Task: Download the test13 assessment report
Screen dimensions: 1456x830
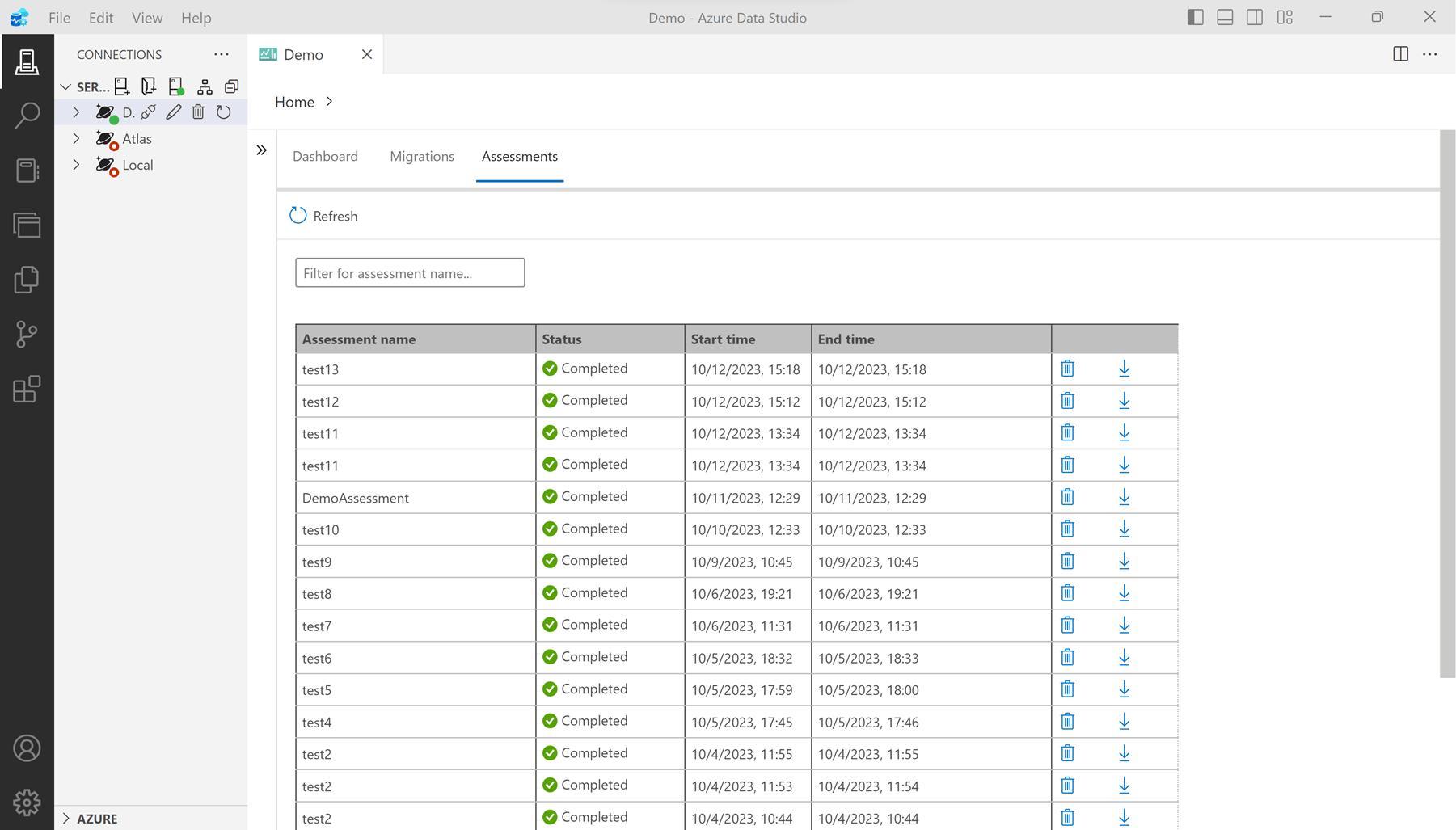Action: pyautogui.click(x=1124, y=369)
